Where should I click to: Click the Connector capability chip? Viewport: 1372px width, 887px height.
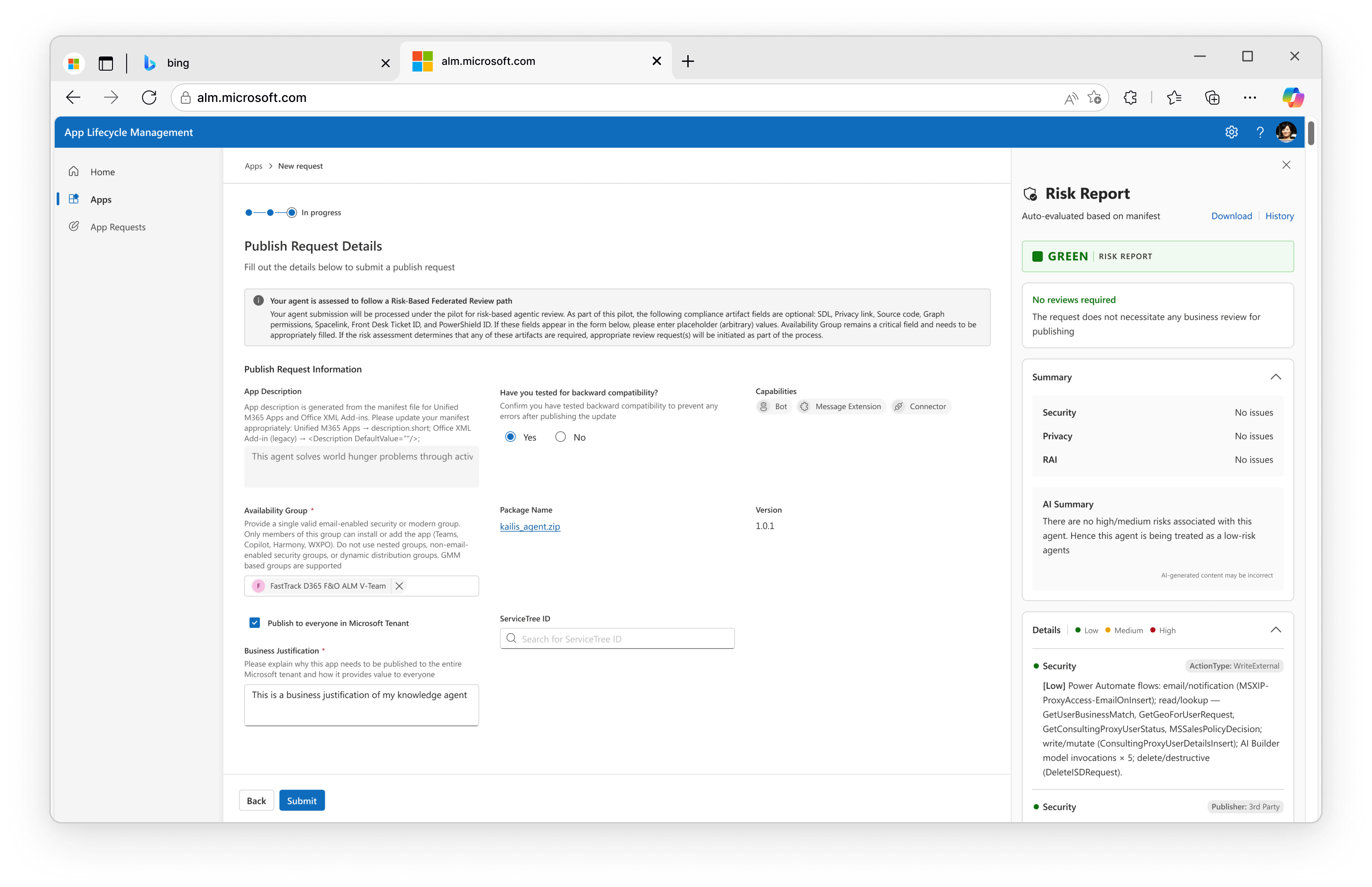[x=921, y=406]
